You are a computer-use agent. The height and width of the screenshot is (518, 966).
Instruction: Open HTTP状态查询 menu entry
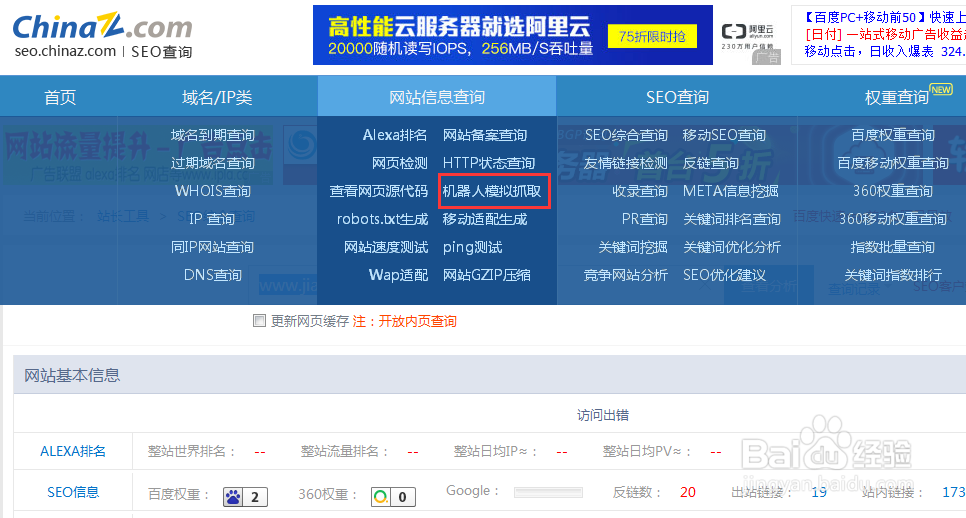click(489, 163)
